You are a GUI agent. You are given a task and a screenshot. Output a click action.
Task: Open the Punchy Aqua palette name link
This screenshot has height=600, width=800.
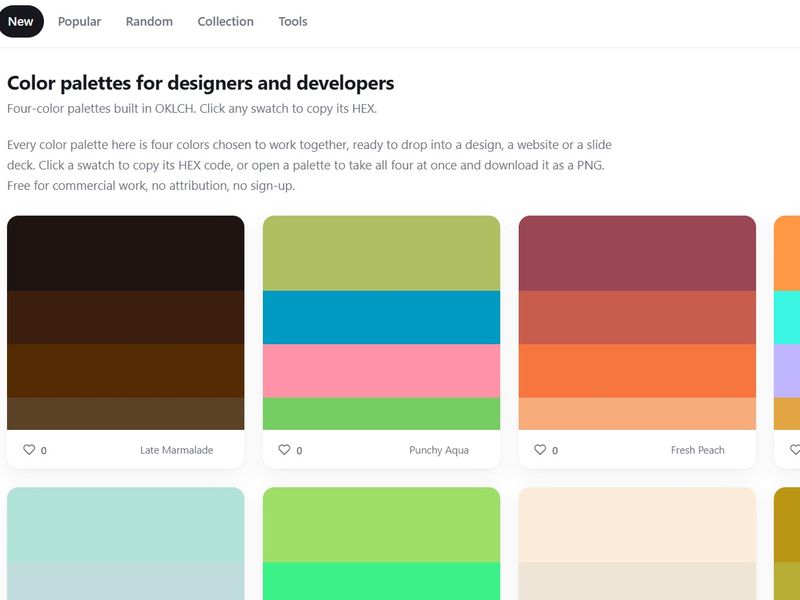439,450
